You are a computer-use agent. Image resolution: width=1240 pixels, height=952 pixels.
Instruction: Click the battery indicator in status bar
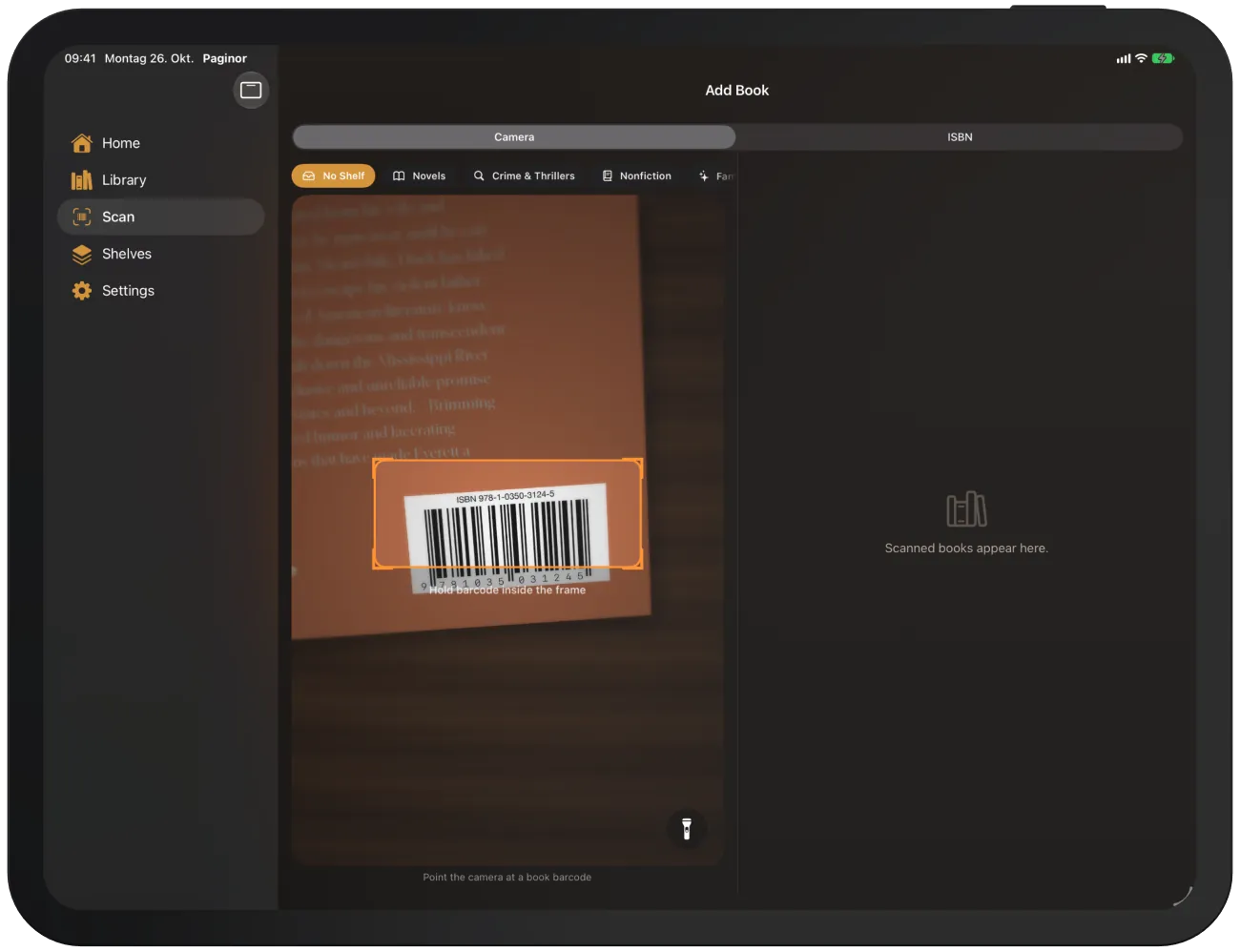(1163, 59)
